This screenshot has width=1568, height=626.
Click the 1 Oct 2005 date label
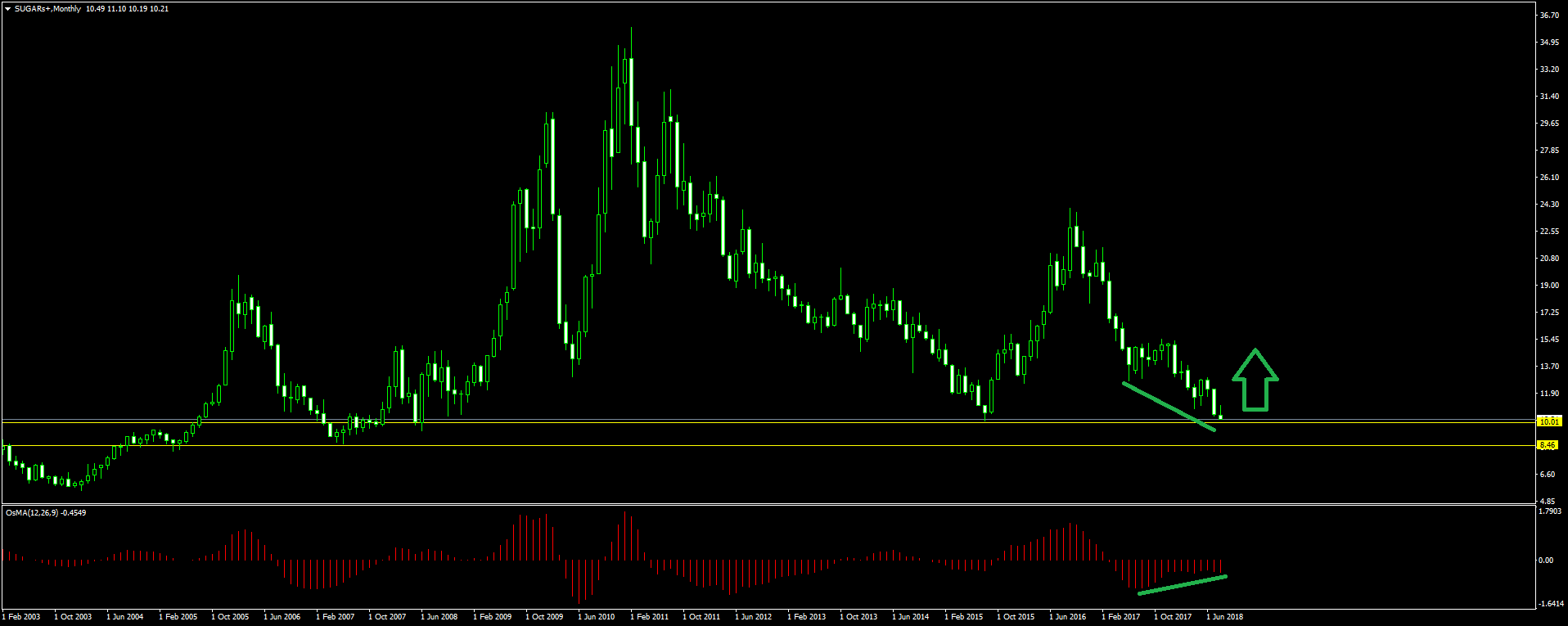coord(231,617)
